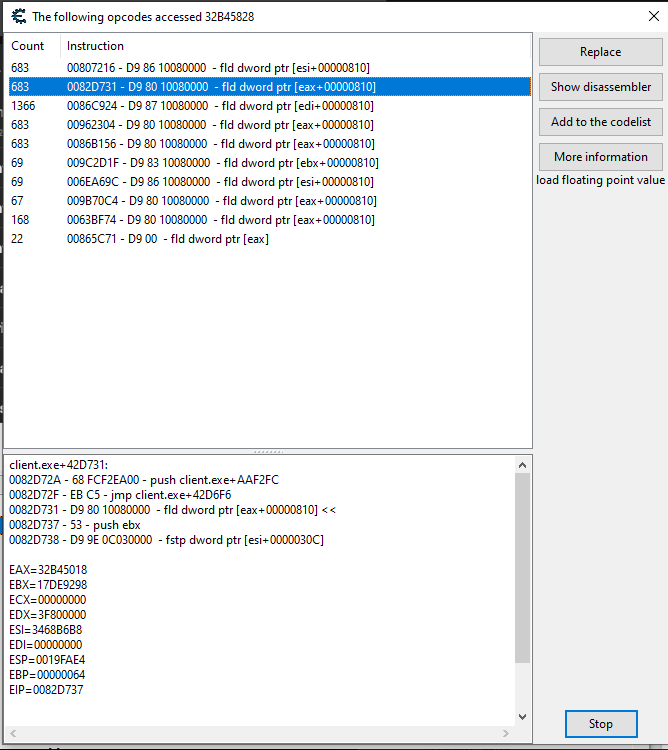Select the highlighted 0082D731 instruction row
Viewport: 668px width, 750px height.
click(270, 87)
